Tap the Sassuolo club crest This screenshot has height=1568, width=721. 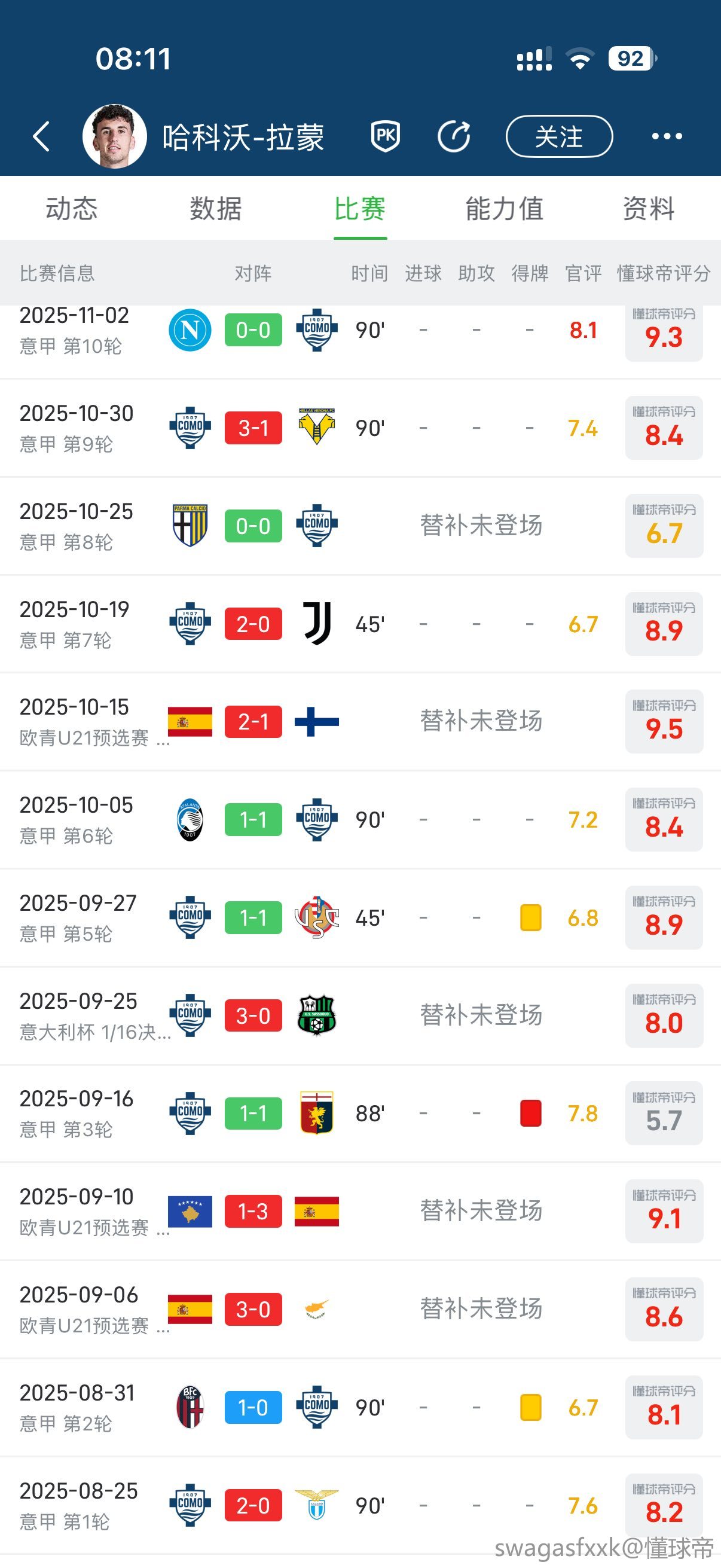[317, 1015]
